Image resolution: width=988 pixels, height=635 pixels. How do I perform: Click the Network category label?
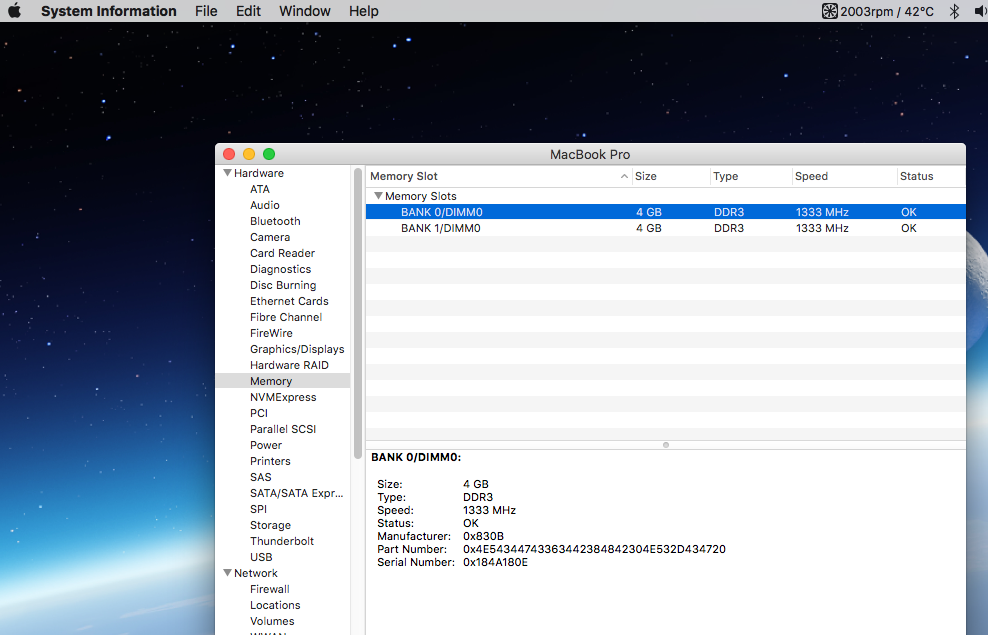255,573
